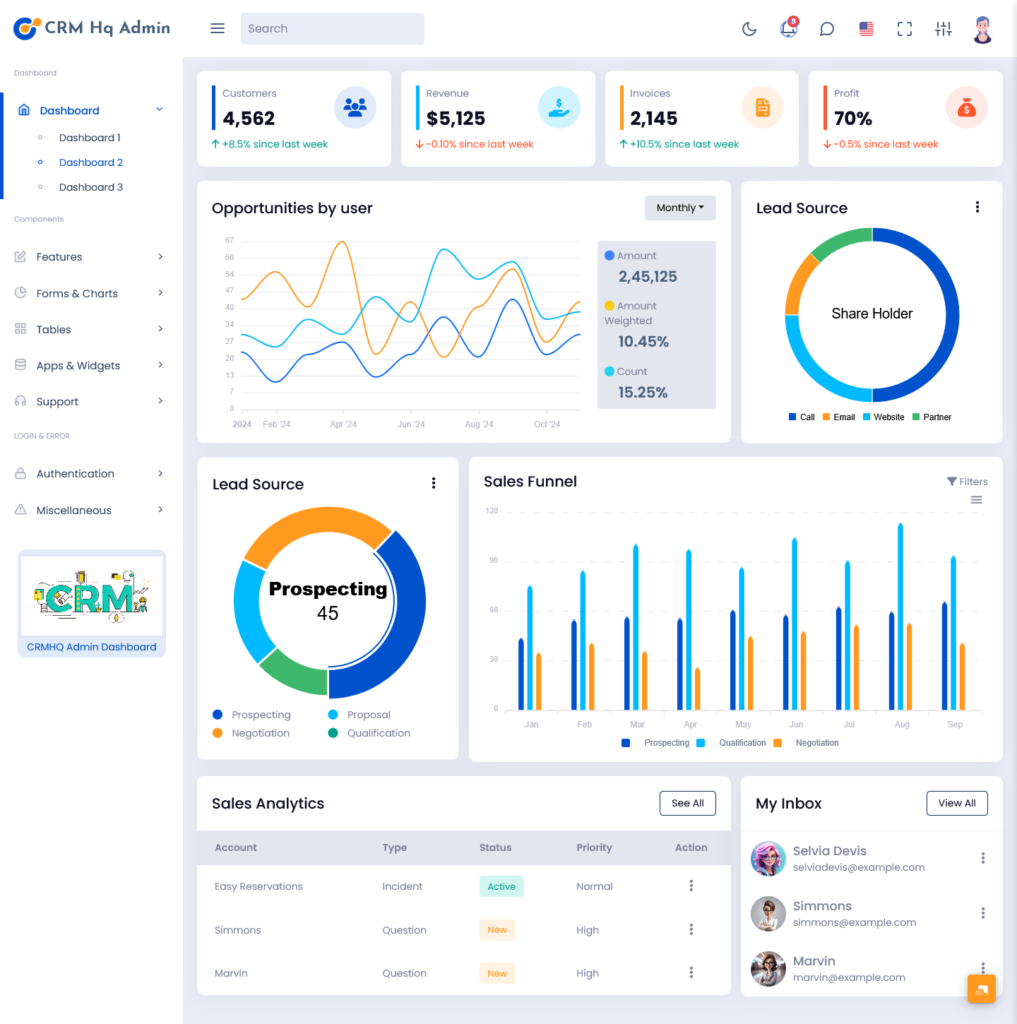Viewport: 1017px width, 1024px height.
Task: Open the Share Holder Lead Source options menu
Action: pyautogui.click(x=977, y=207)
